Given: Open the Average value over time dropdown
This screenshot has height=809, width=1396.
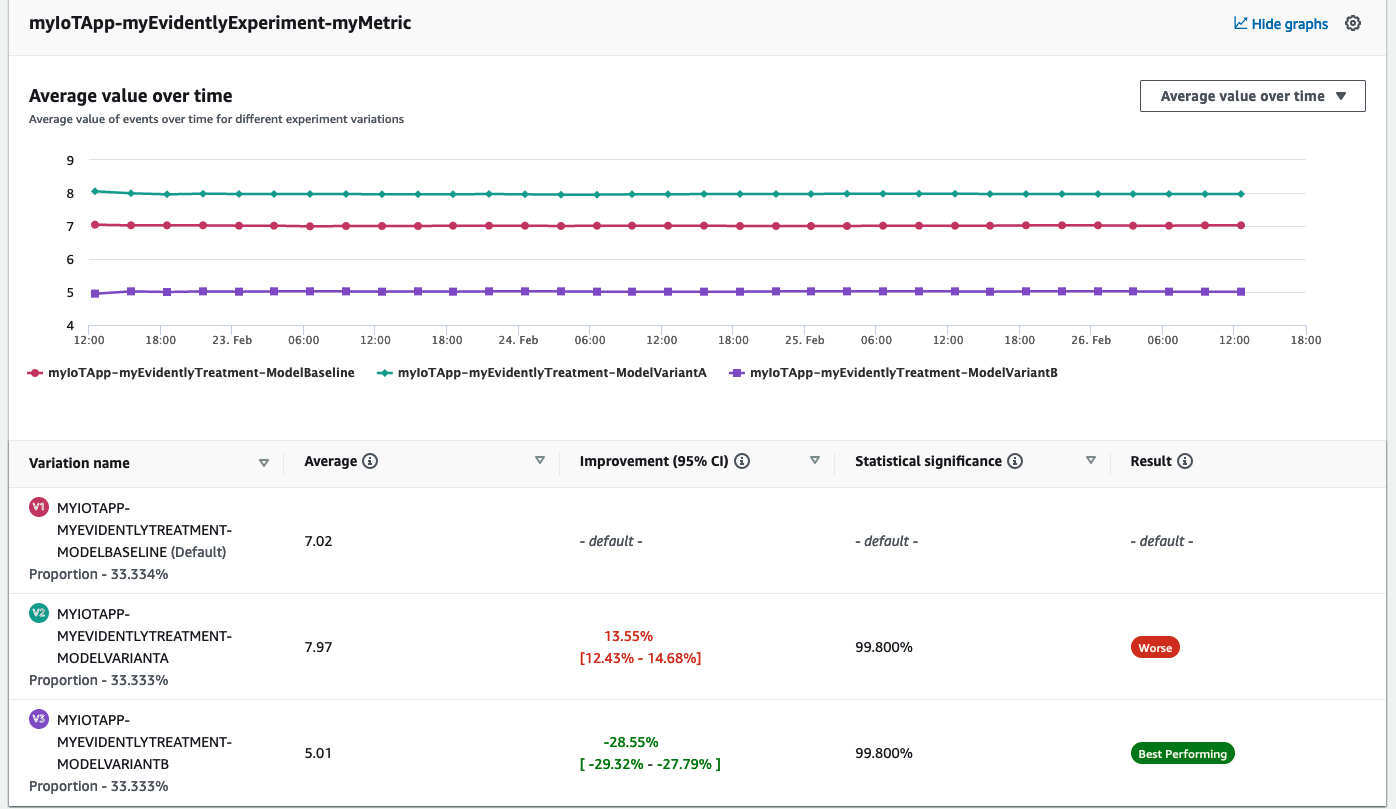Looking at the screenshot, I should tap(1252, 96).
